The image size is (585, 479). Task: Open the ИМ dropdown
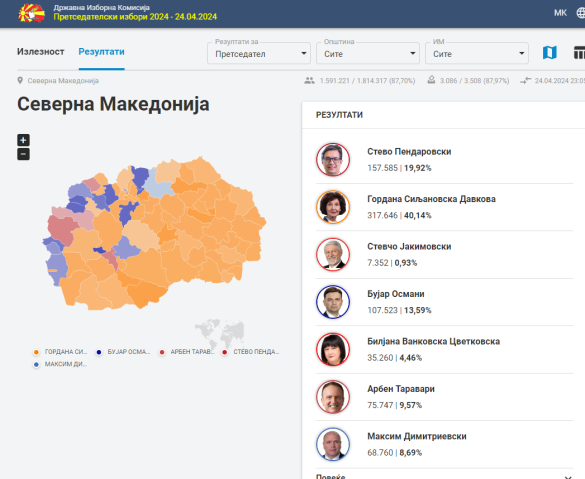click(x=477, y=53)
